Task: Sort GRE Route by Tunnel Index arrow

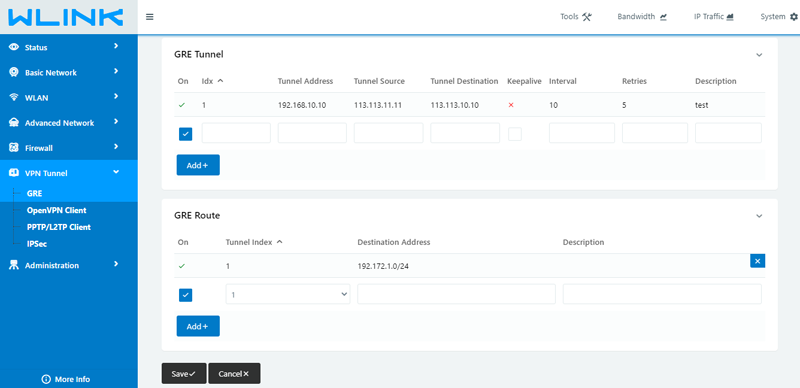Action: [279, 242]
